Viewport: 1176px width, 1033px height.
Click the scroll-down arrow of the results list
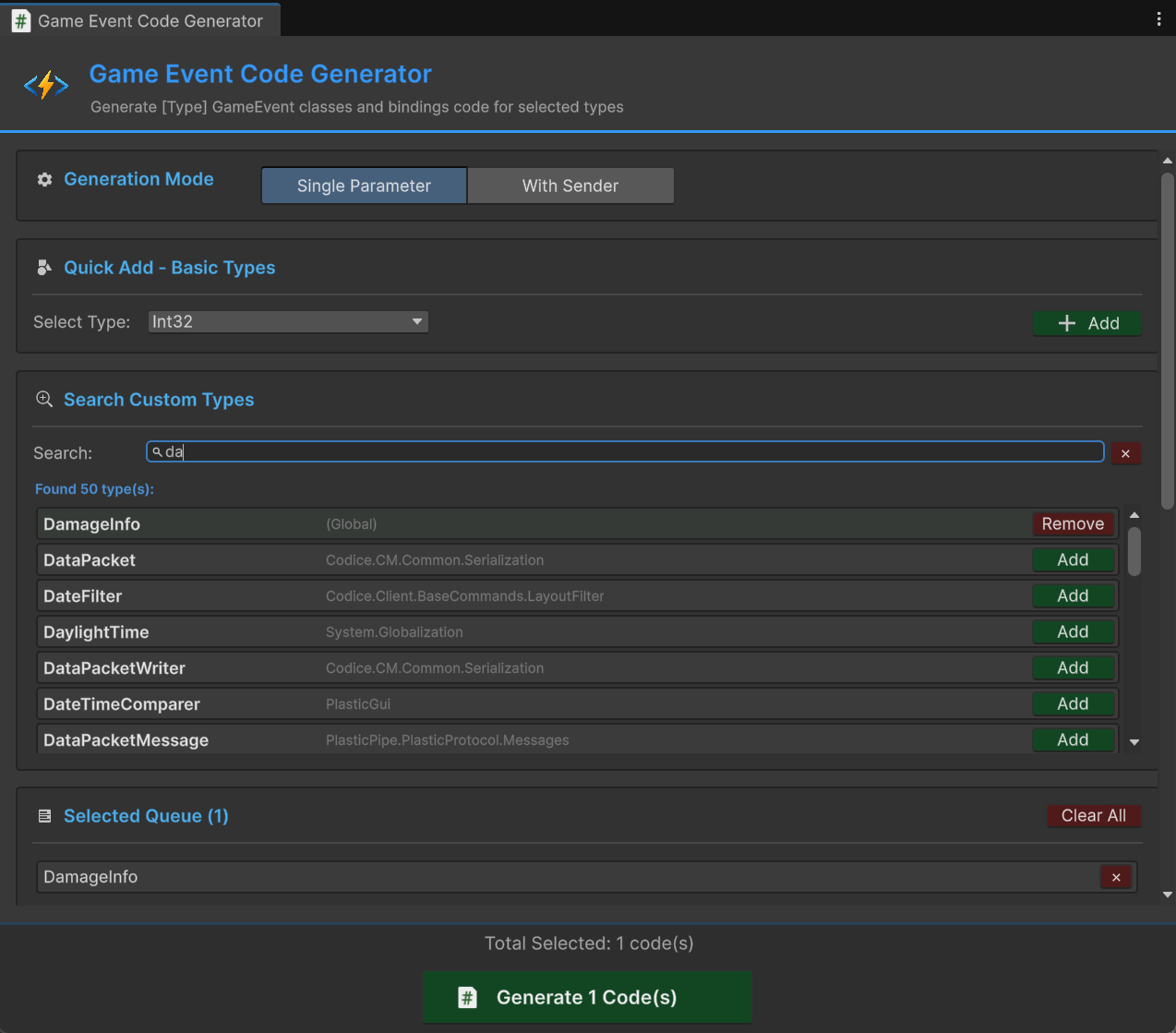pos(1134,741)
